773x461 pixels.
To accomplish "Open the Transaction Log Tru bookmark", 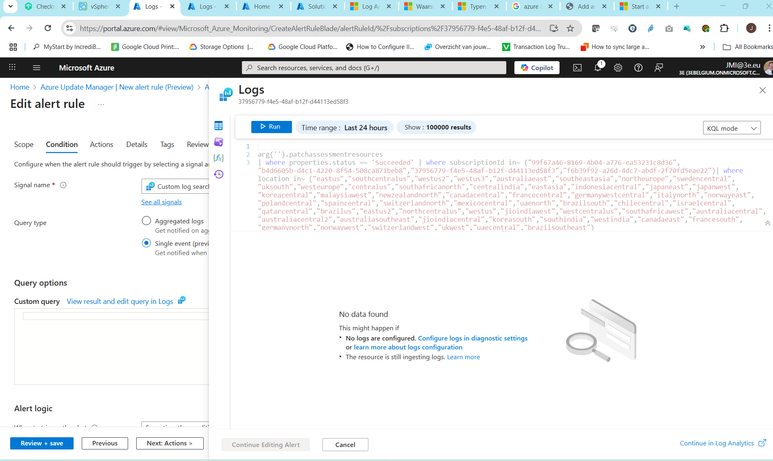I will coord(536,47).
